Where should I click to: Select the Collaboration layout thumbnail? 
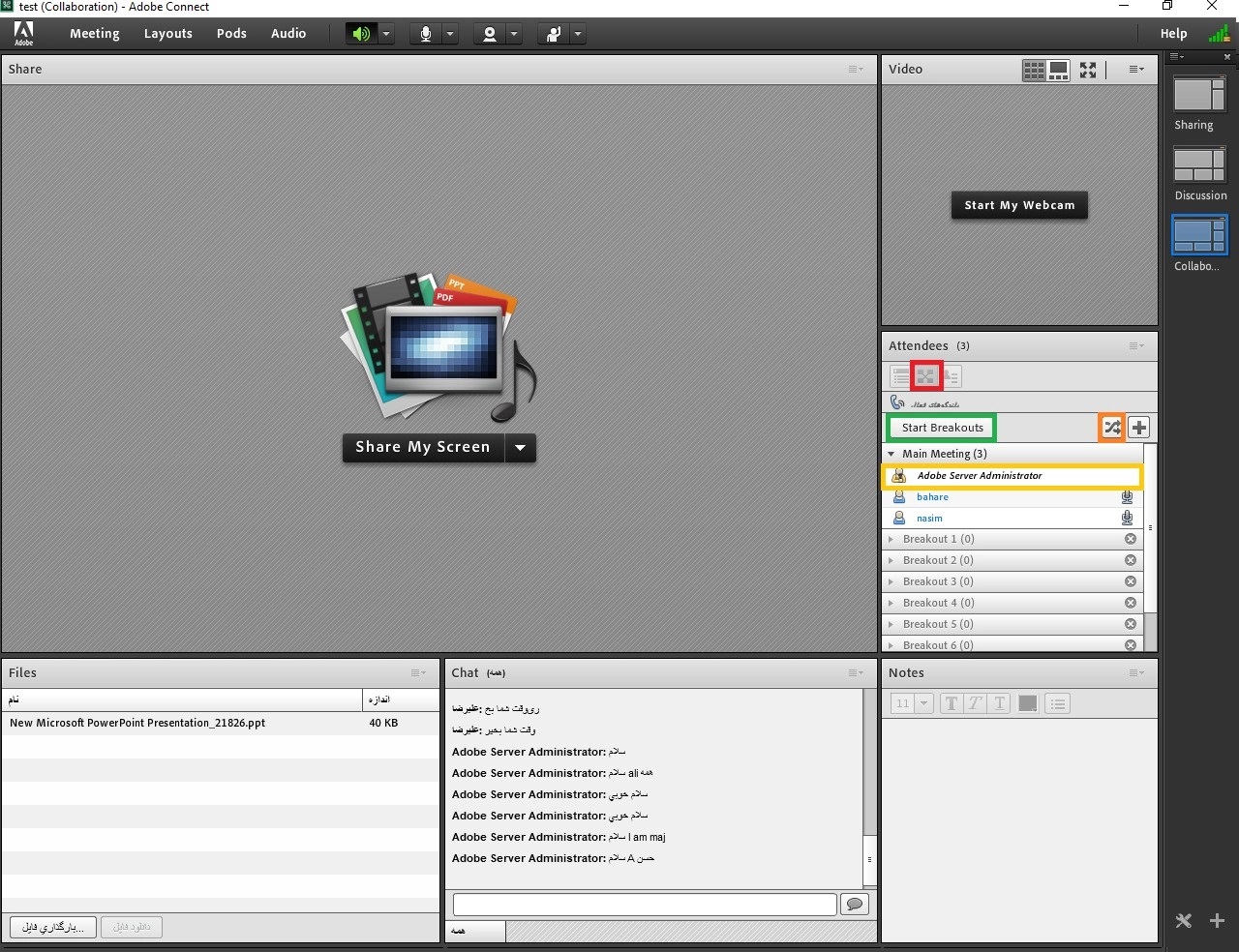pyautogui.click(x=1199, y=235)
